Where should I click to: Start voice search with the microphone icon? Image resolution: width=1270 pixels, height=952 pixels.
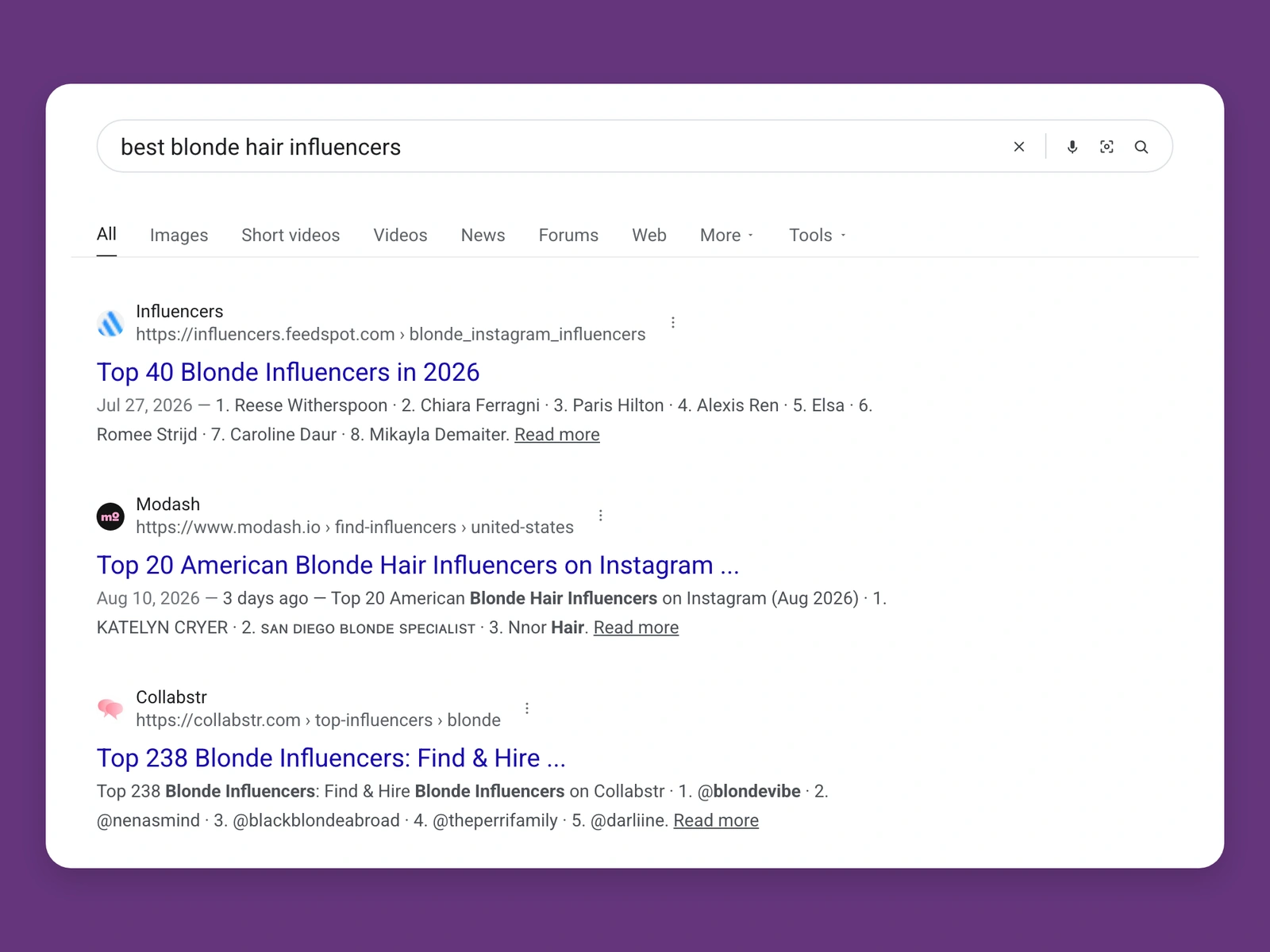click(1072, 147)
